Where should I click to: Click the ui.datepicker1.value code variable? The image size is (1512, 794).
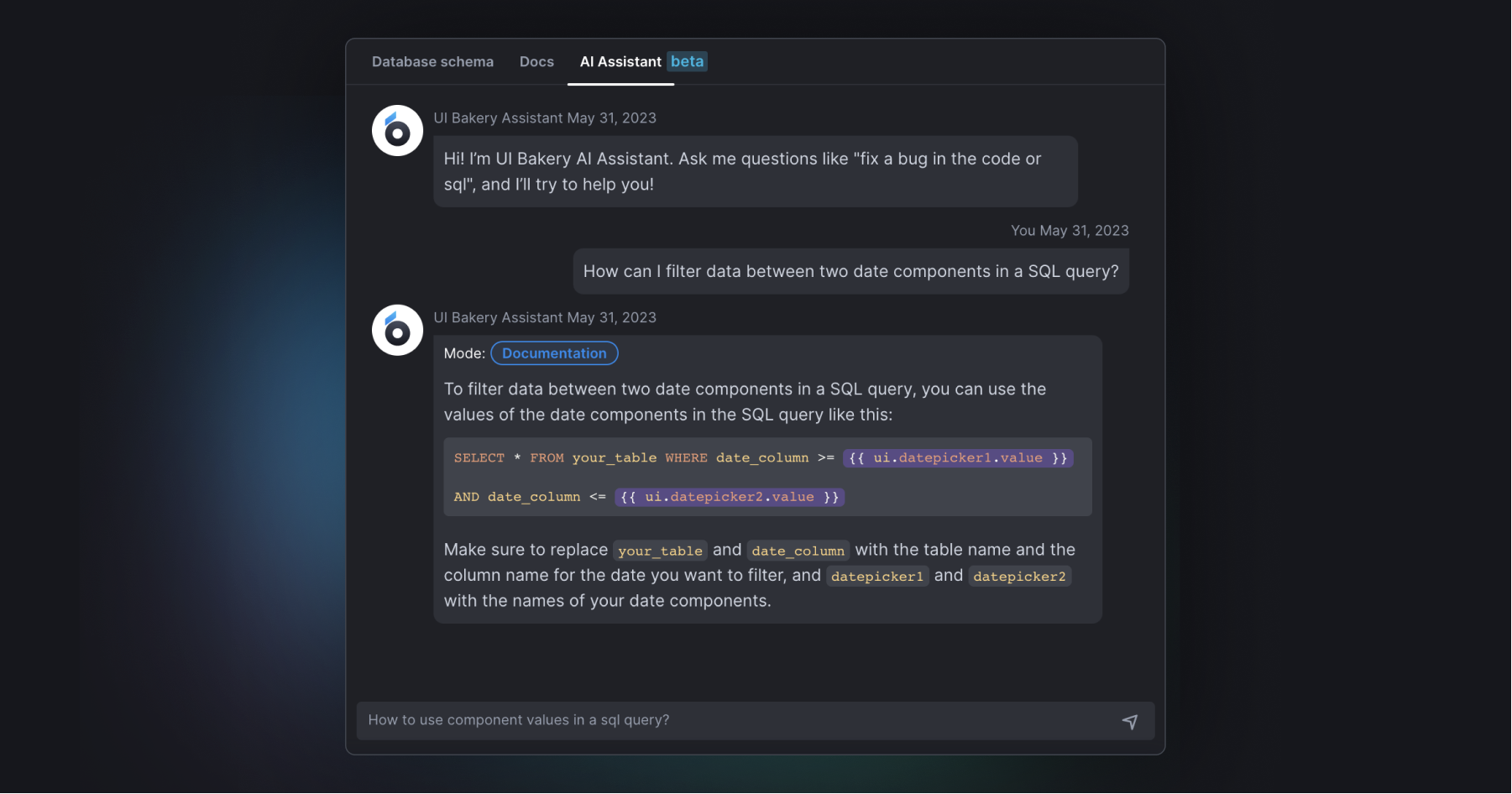click(958, 458)
